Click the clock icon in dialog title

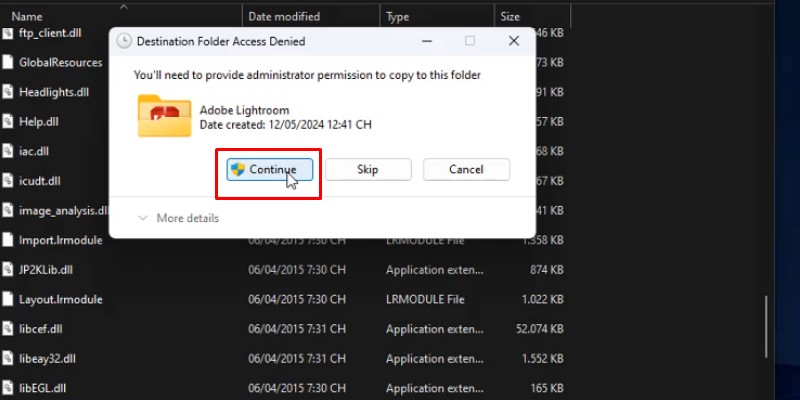click(x=124, y=42)
